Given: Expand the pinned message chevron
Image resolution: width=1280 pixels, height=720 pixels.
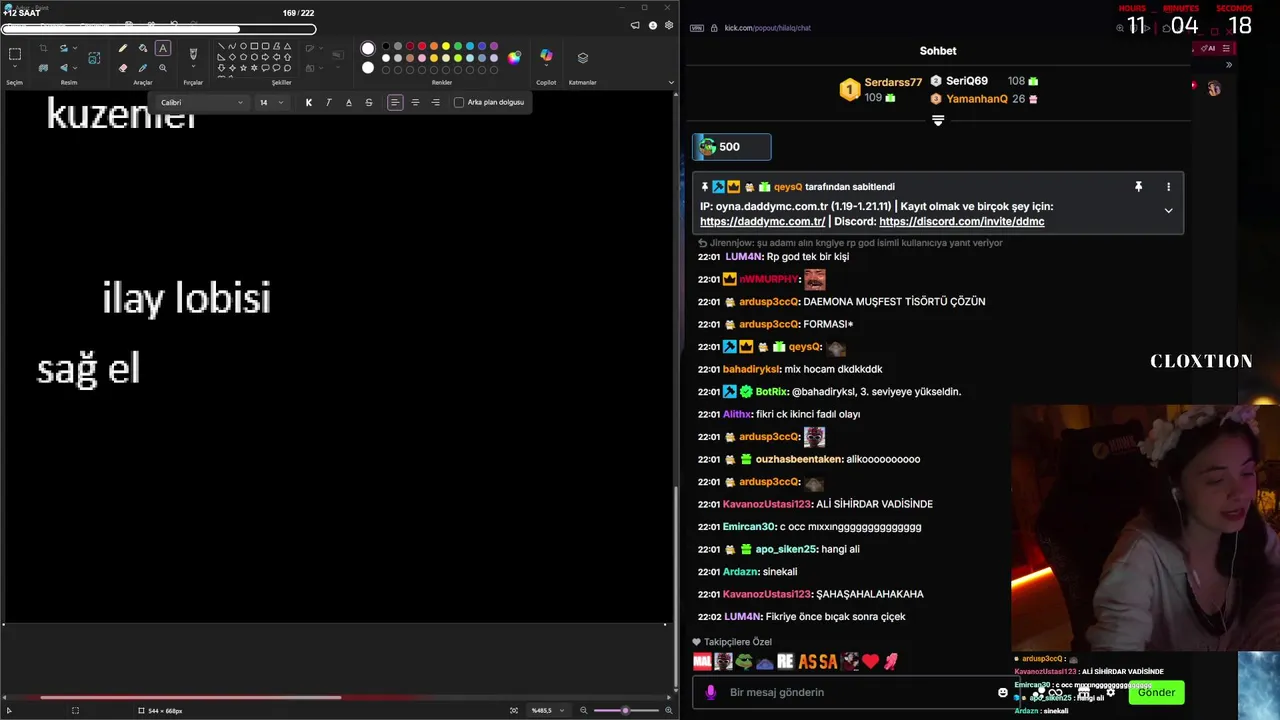Looking at the screenshot, I should coord(1168,210).
